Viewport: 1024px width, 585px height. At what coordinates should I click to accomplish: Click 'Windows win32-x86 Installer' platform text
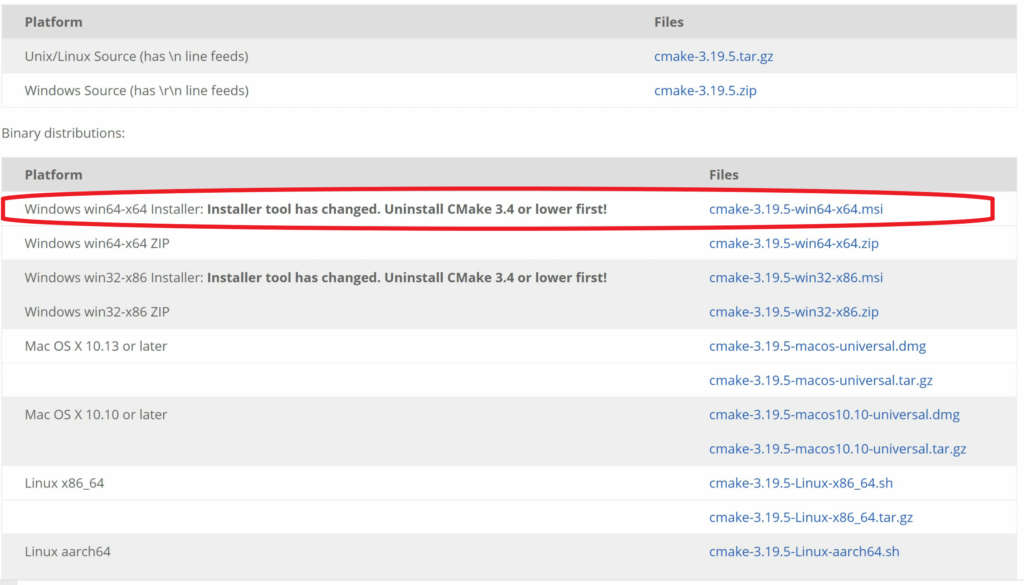114,277
